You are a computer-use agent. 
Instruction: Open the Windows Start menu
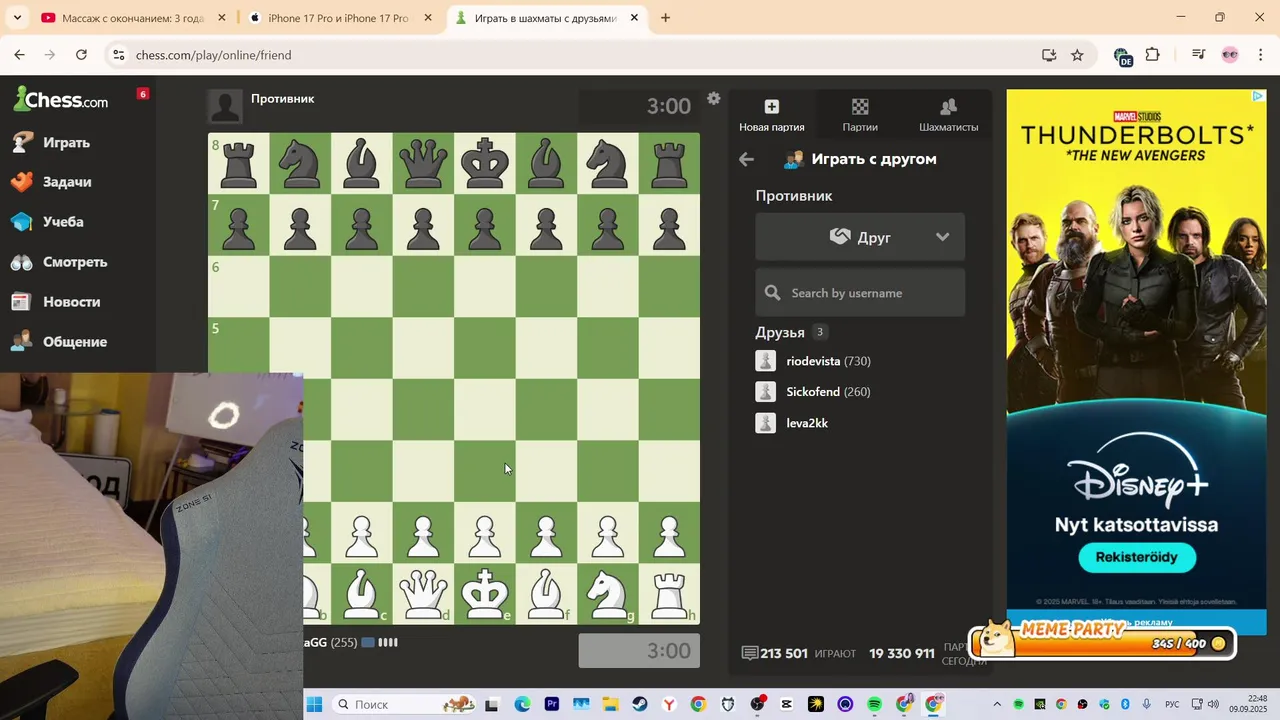314,704
